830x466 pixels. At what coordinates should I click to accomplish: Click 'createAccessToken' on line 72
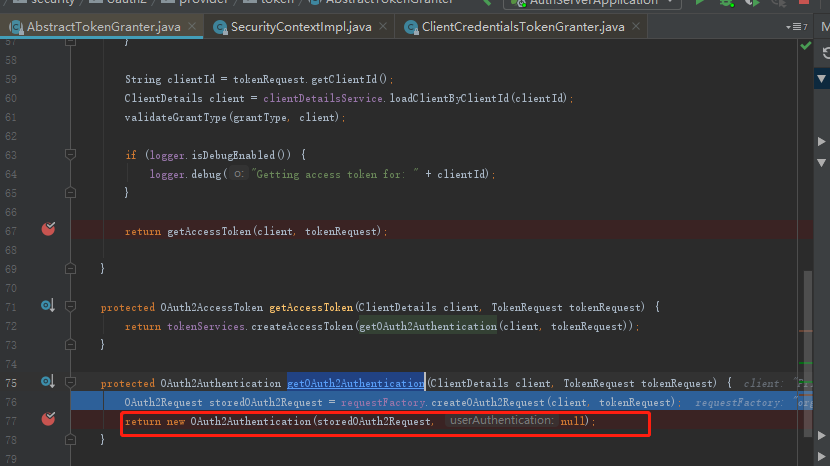click(x=302, y=326)
